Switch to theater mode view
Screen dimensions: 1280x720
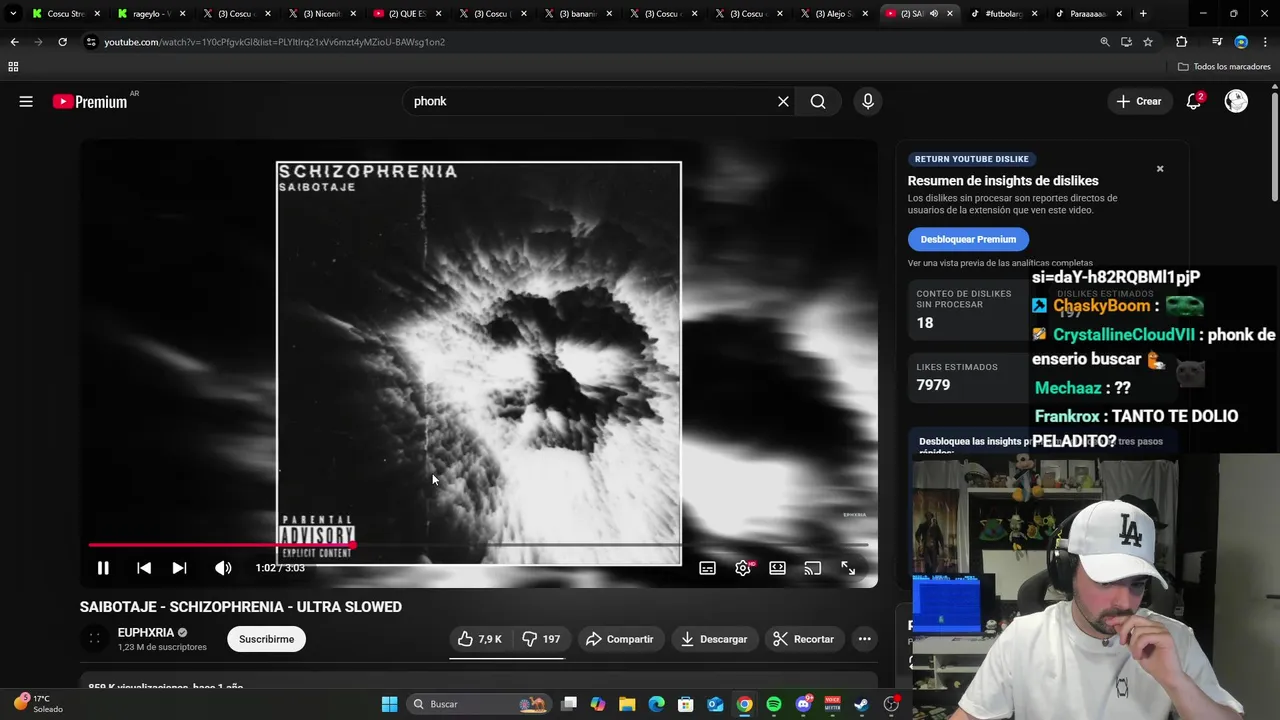[777, 568]
